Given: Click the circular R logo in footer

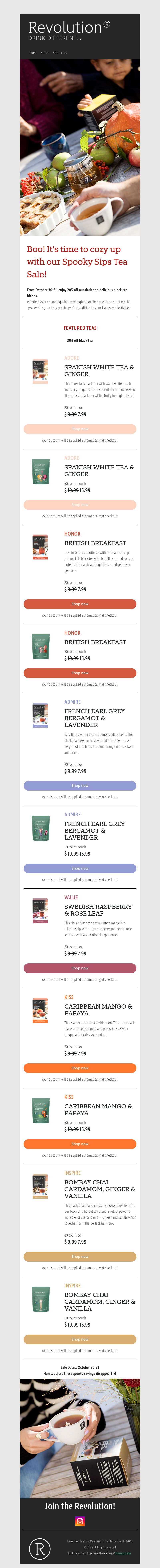Looking at the screenshot, I should pos(40,1548).
